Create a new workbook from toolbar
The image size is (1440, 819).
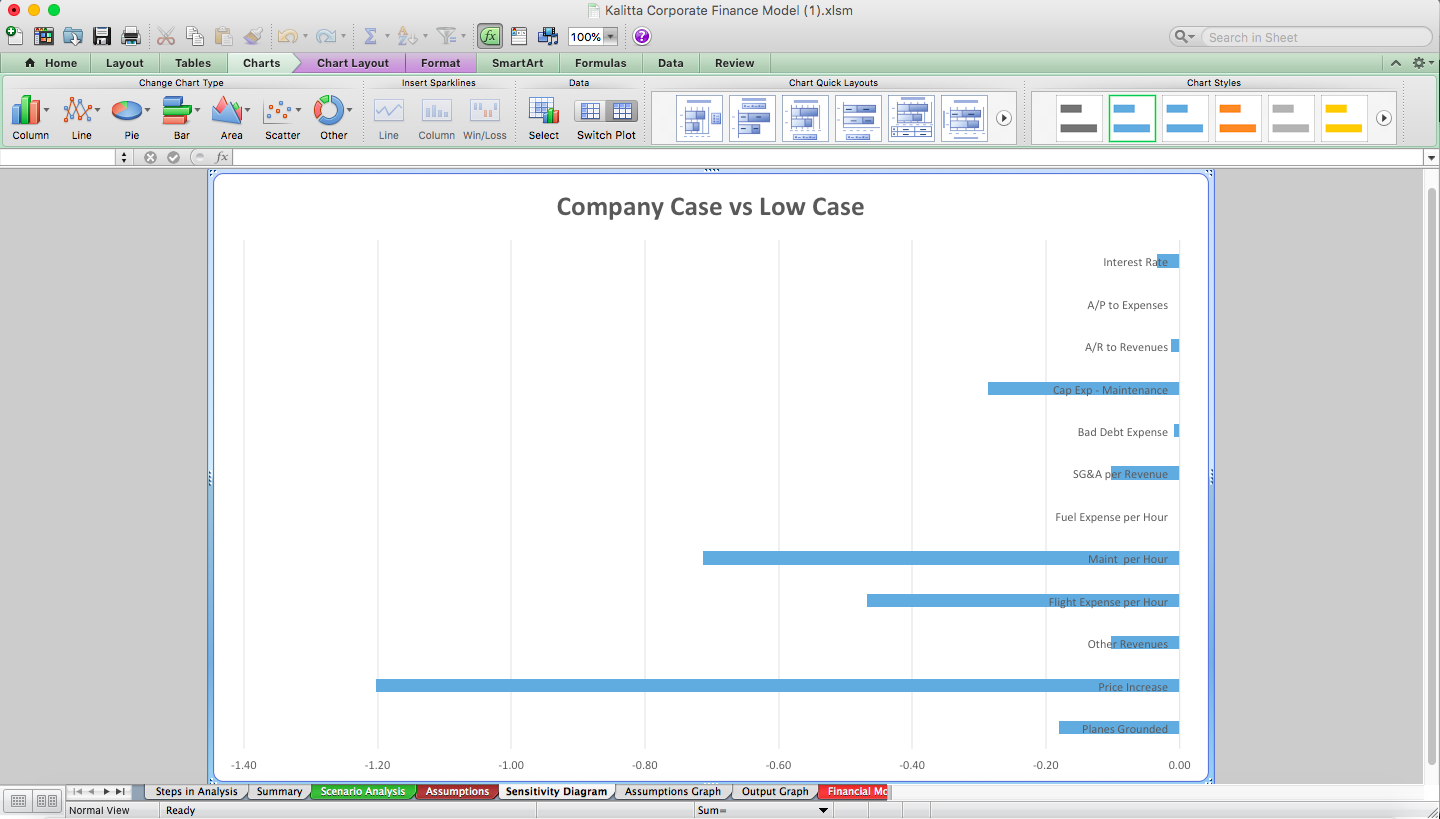tap(14, 36)
